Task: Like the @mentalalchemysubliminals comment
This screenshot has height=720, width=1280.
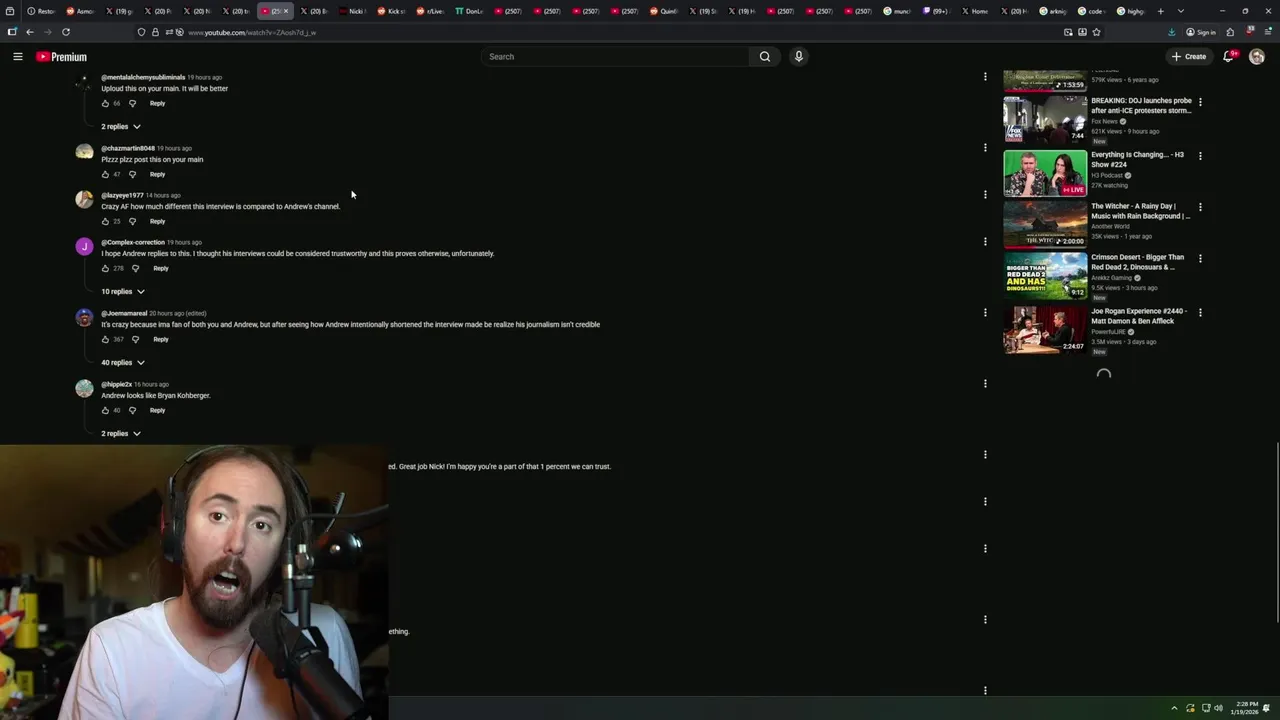Action: [105, 103]
